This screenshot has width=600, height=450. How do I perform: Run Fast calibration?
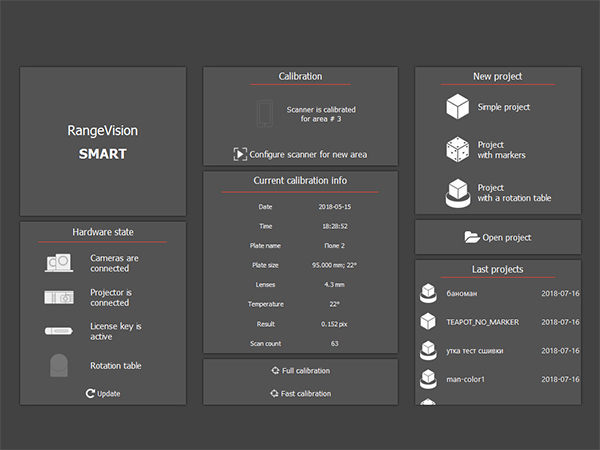click(x=300, y=394)
